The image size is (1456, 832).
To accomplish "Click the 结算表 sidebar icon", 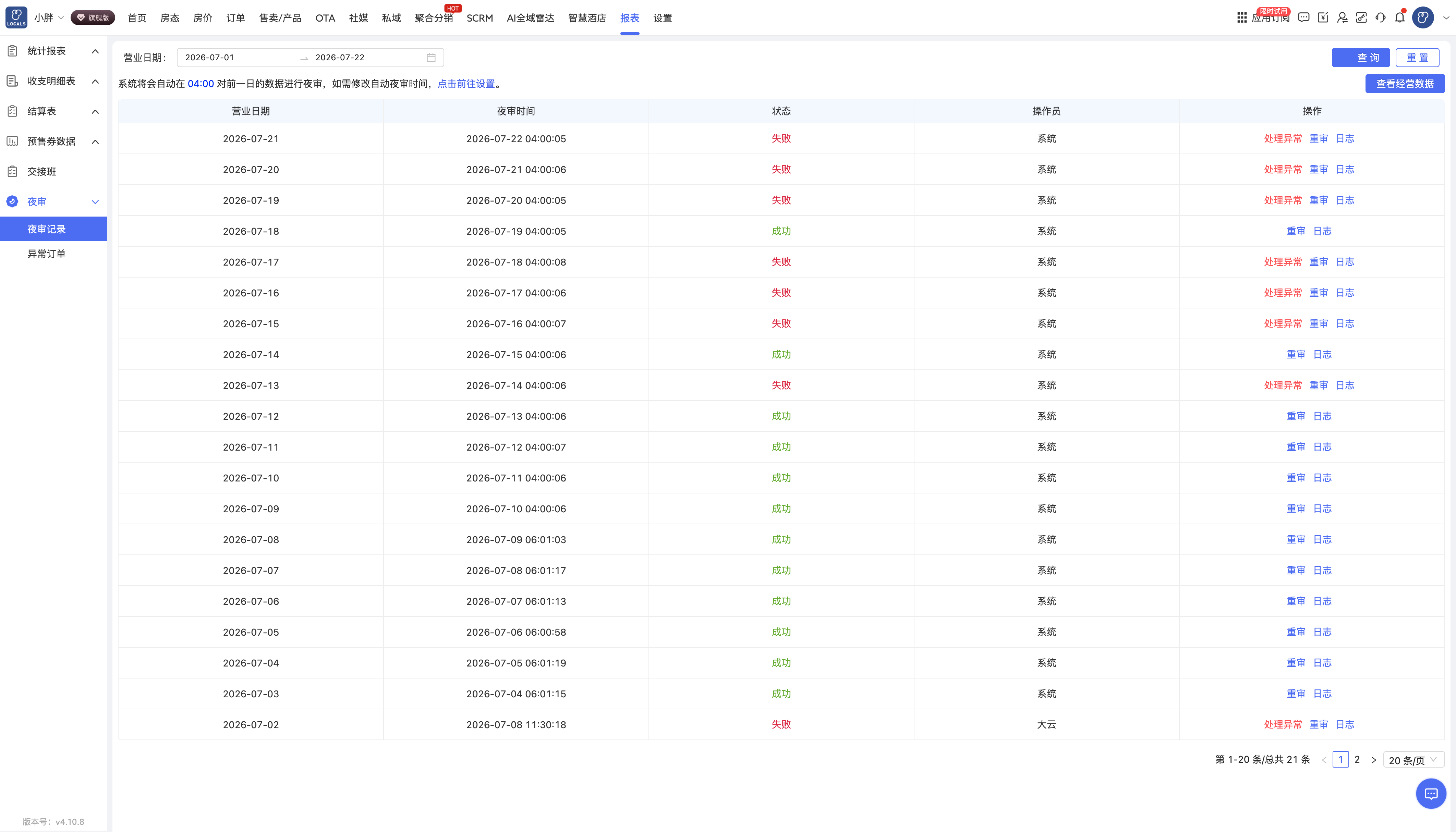I will [13, 111].
